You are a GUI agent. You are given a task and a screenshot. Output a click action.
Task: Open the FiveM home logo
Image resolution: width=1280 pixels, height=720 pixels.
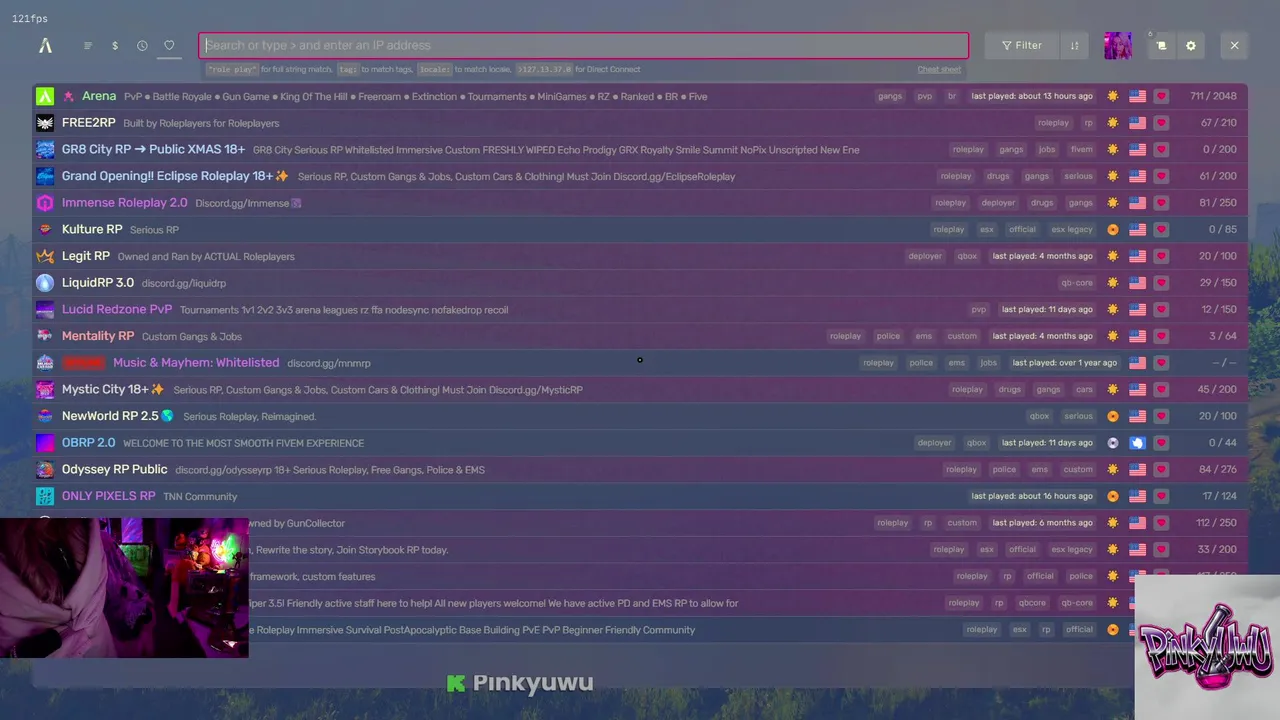45,45
